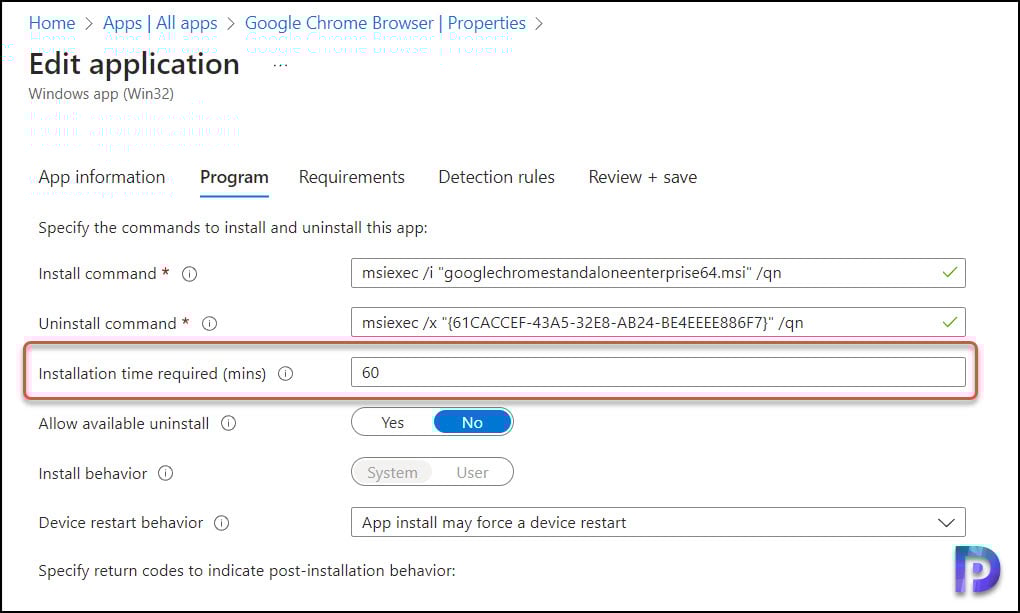
Task: Select the Program tab
Action: (234, 177)
